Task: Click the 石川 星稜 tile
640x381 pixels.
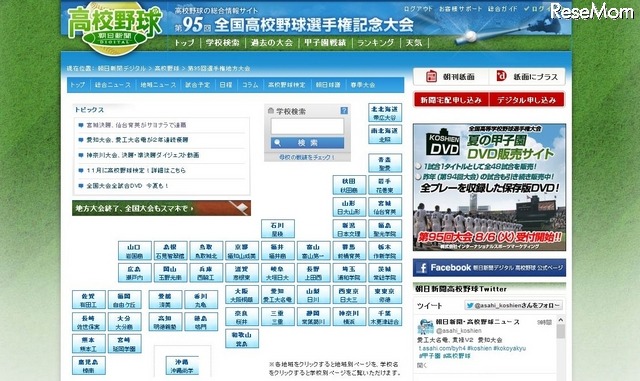Action: point(278,229)
